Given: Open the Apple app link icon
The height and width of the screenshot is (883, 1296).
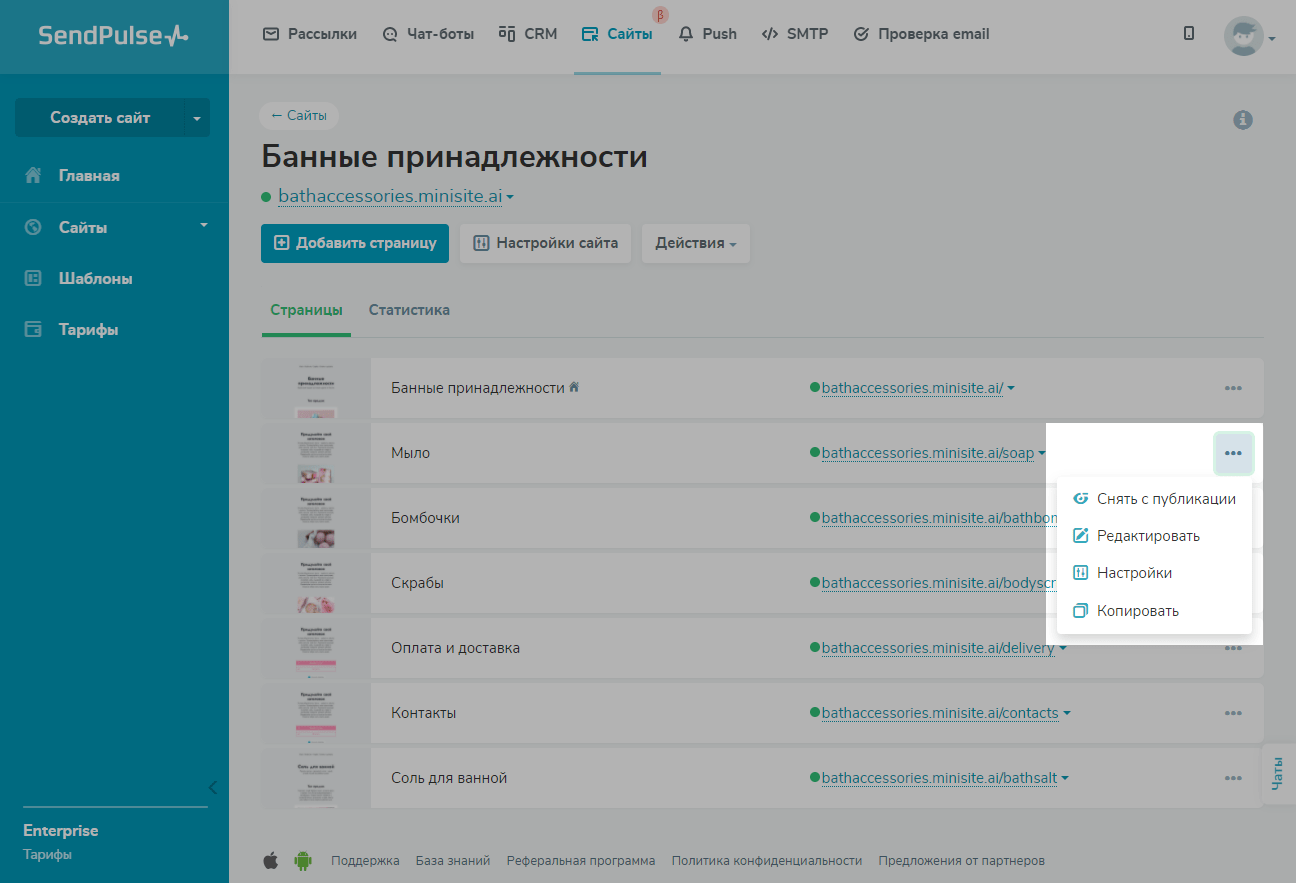Looking at the screenshot, I should pos(271,860).
